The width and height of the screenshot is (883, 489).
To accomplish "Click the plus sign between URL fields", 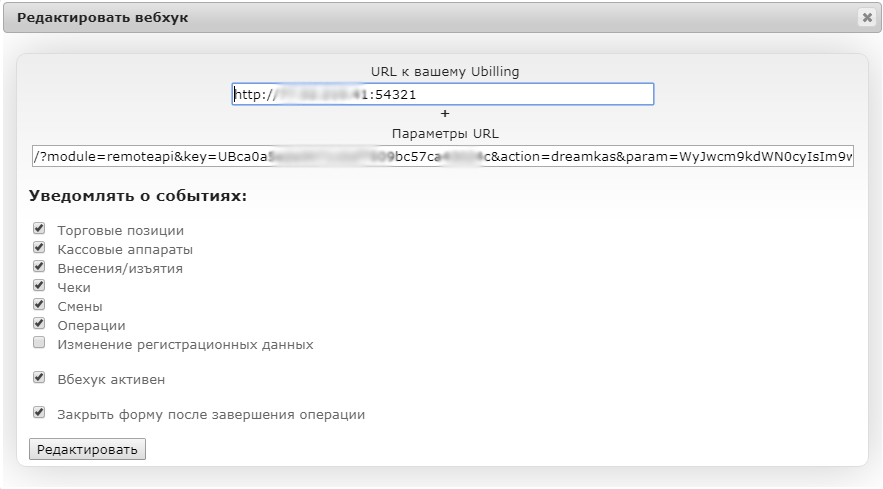I will (x=444, y=113).
